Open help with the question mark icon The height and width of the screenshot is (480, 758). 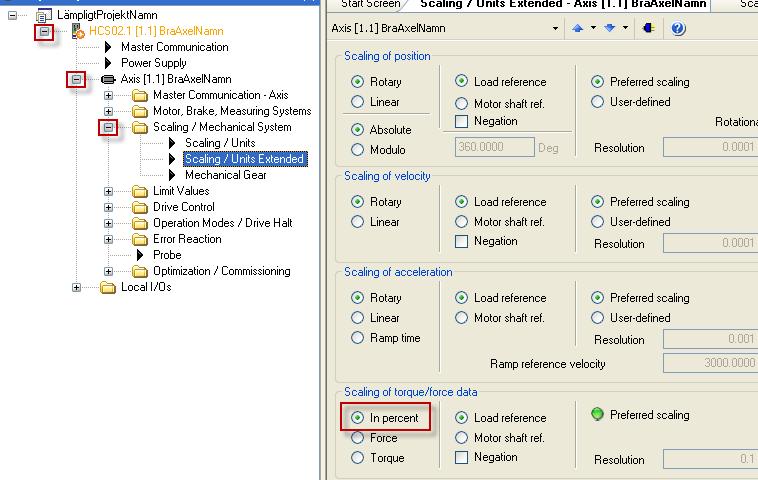point(678,29)
